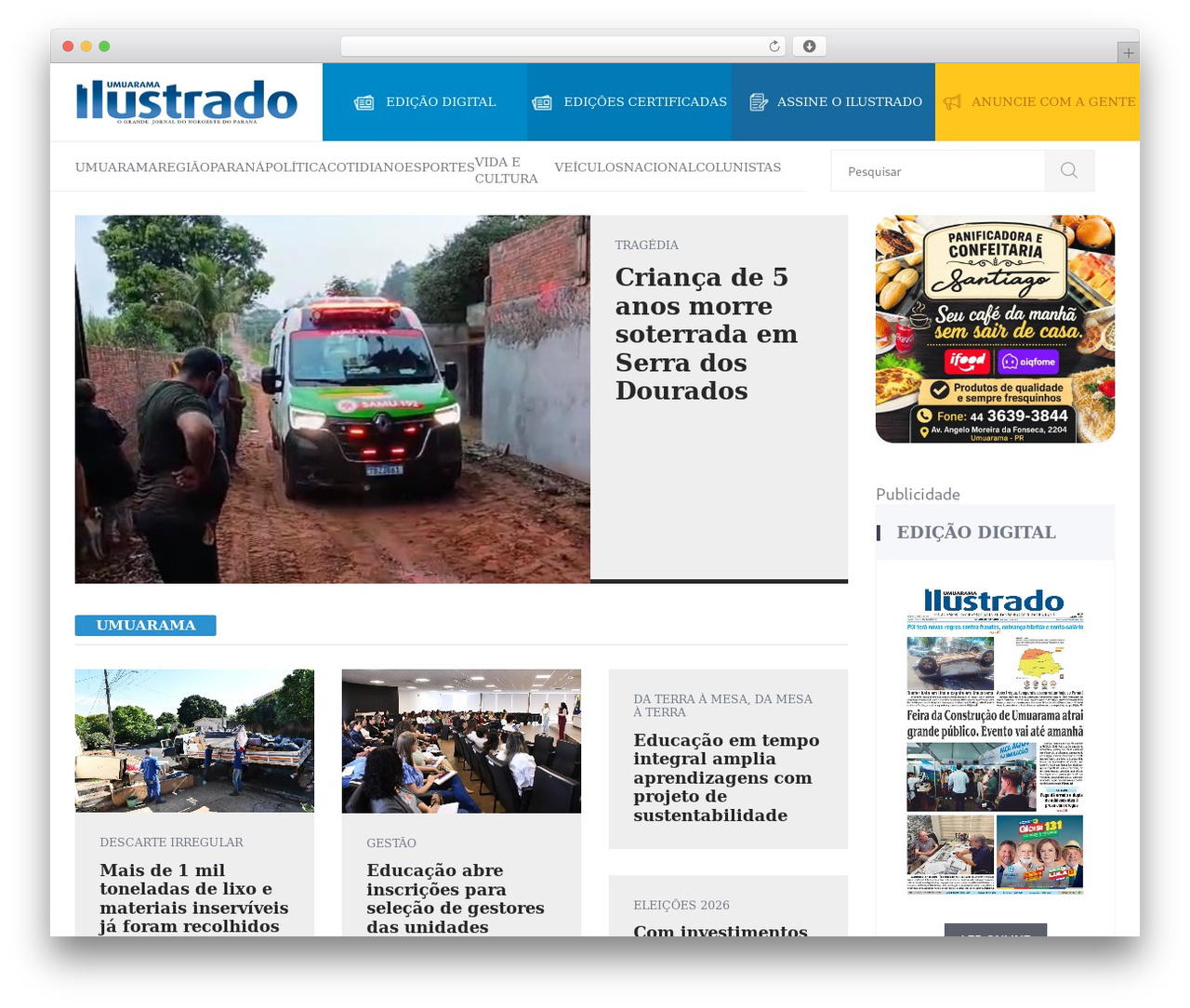Click the blue UMUARAMA section label
The width and height of the screenshot is (1190, 1008).
click(x=145, y=625)
